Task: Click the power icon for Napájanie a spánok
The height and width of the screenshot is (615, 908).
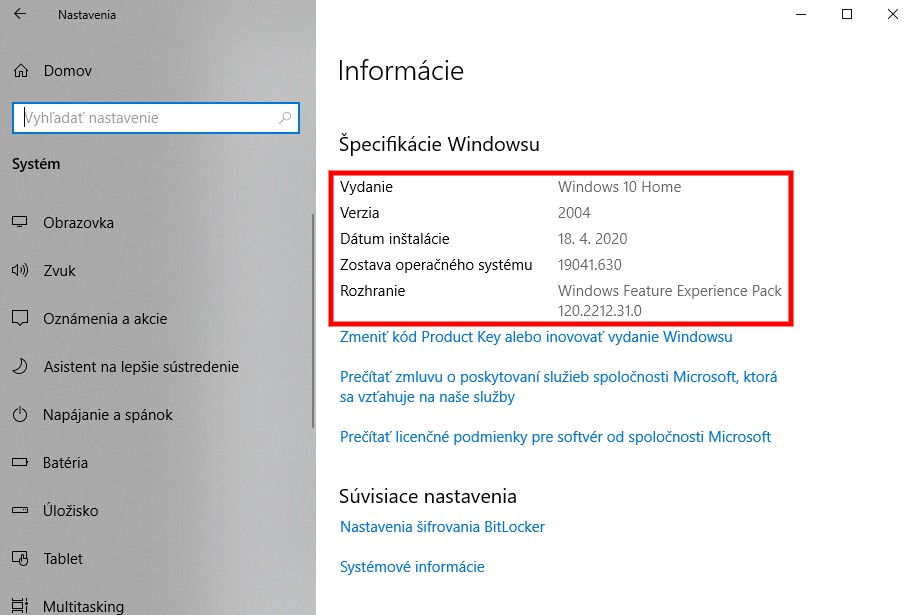Action: point(20,415)
